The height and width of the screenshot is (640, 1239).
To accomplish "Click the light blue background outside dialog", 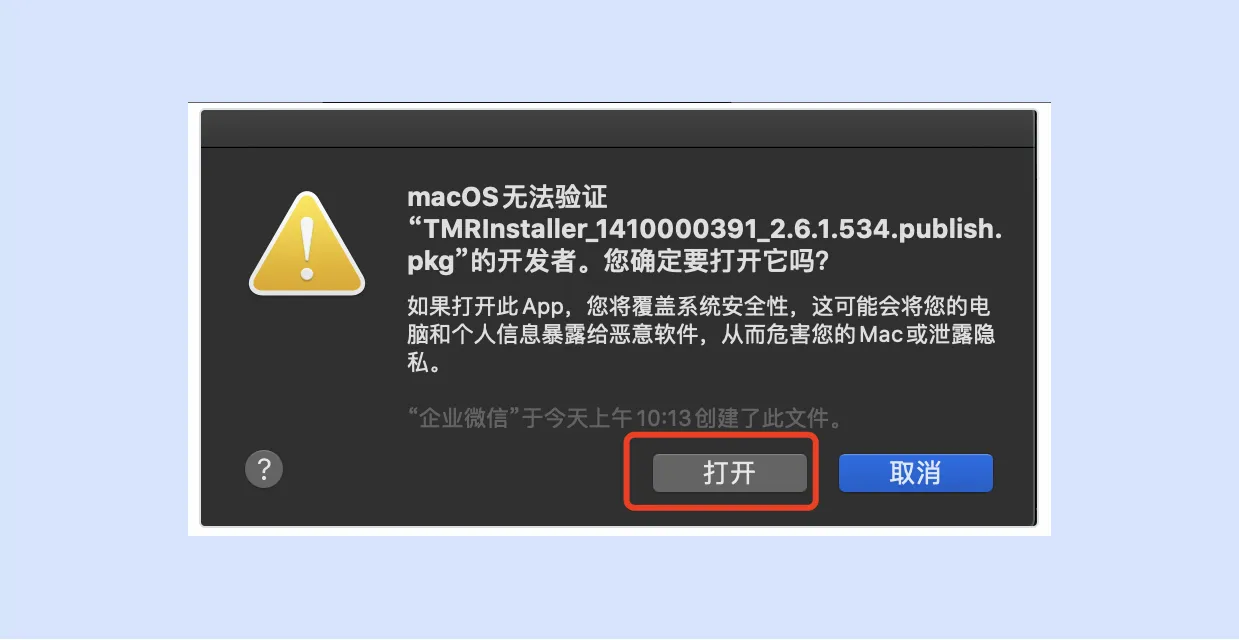I will pos(100,320).
